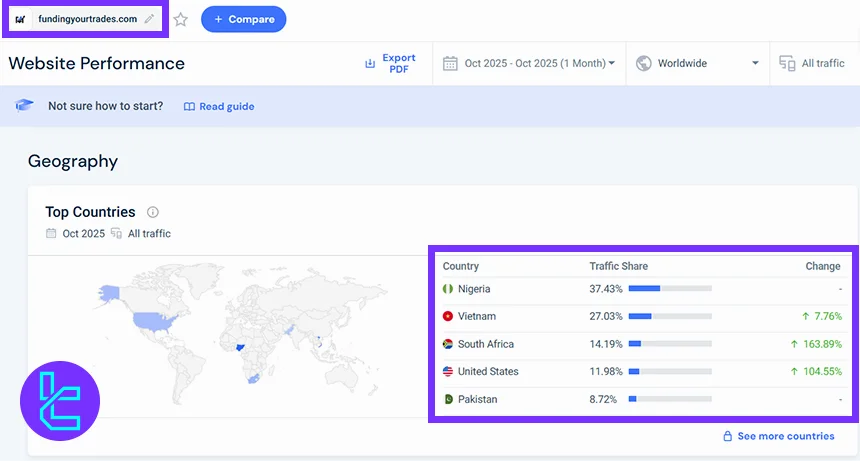Star fundingyourtrades.com as a favorite
860x461 pixels.
[180, 20]
